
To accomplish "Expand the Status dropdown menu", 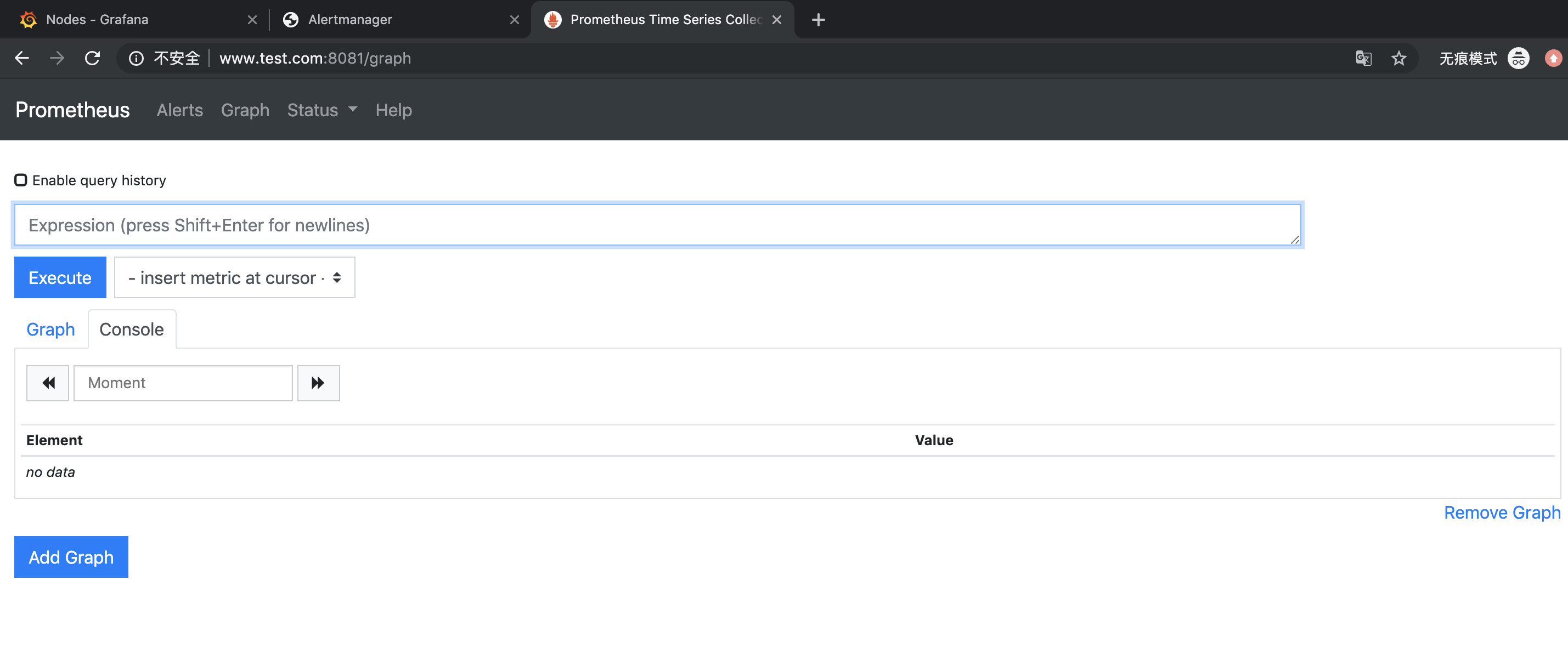I will [x=322, y=110].
